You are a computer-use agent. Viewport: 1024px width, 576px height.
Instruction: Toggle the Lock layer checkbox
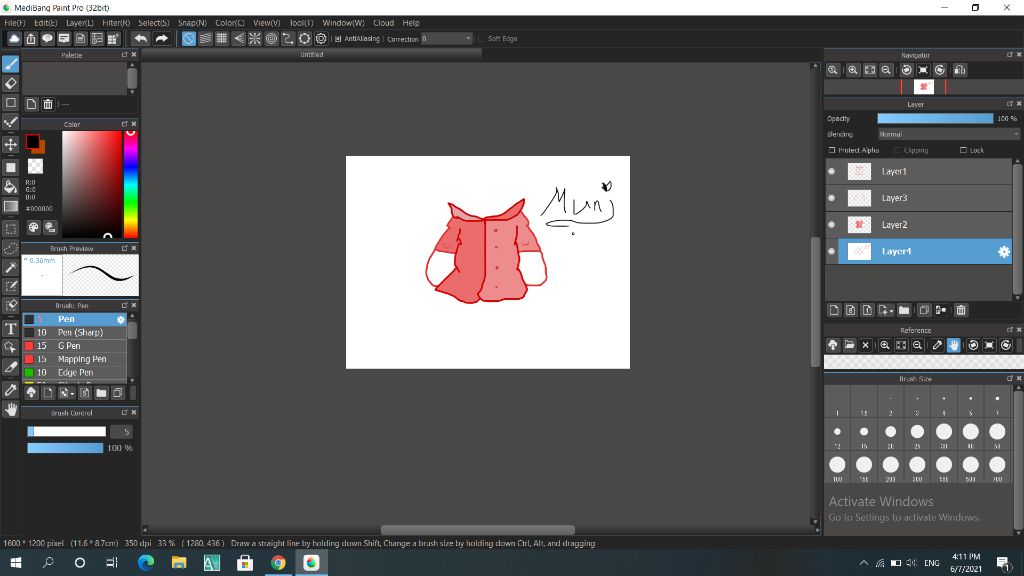(963, 150)
